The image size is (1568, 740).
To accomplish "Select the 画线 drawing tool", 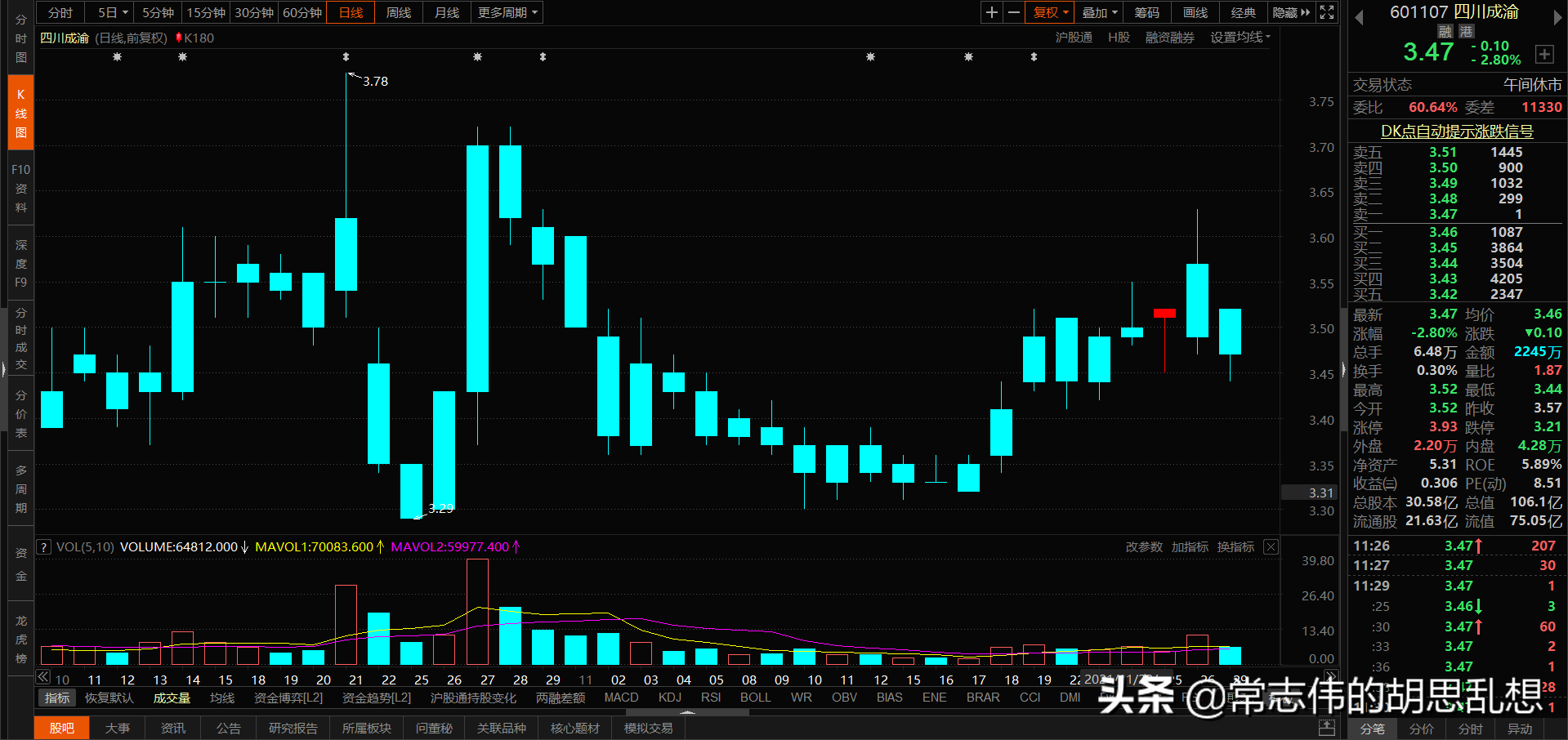I will click(1194, 12).
